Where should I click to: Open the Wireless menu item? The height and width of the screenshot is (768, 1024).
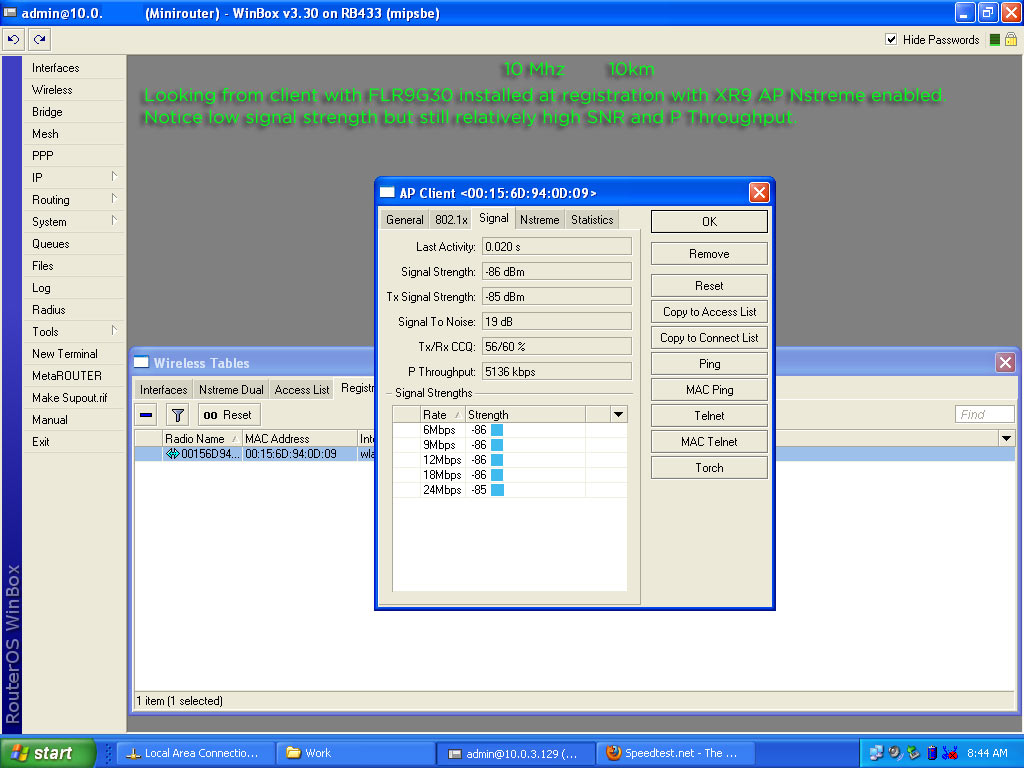coord(52,90)
